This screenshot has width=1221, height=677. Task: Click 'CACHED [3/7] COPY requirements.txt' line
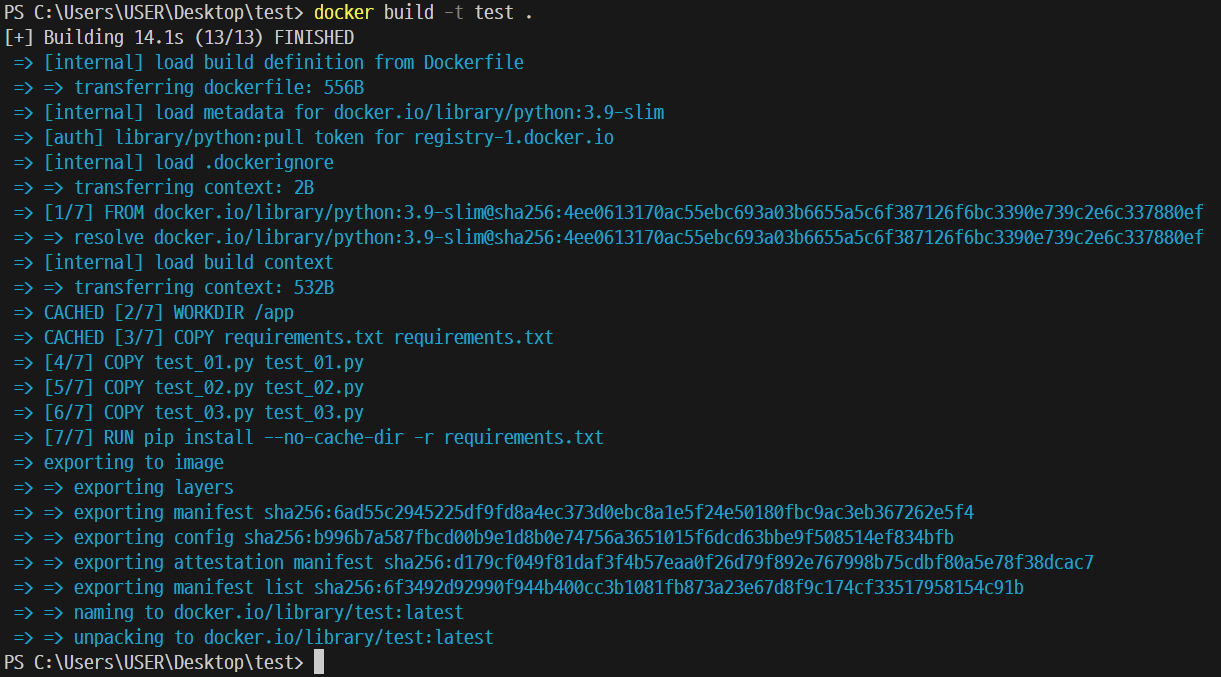pyautogui.click(x=284, y=338)
